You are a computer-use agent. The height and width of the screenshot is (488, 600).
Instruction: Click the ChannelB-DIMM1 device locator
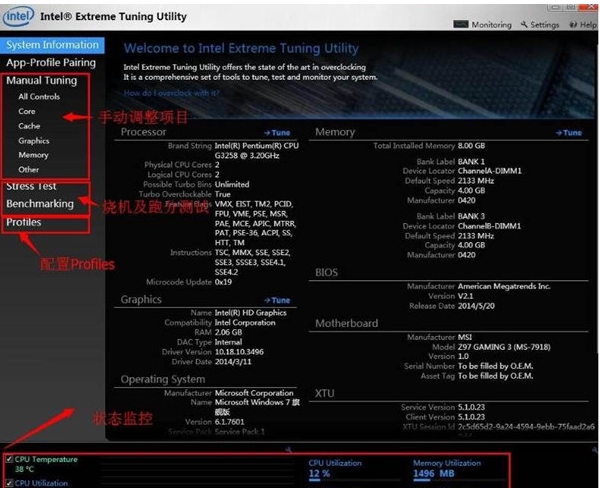[x=489, y=226]
